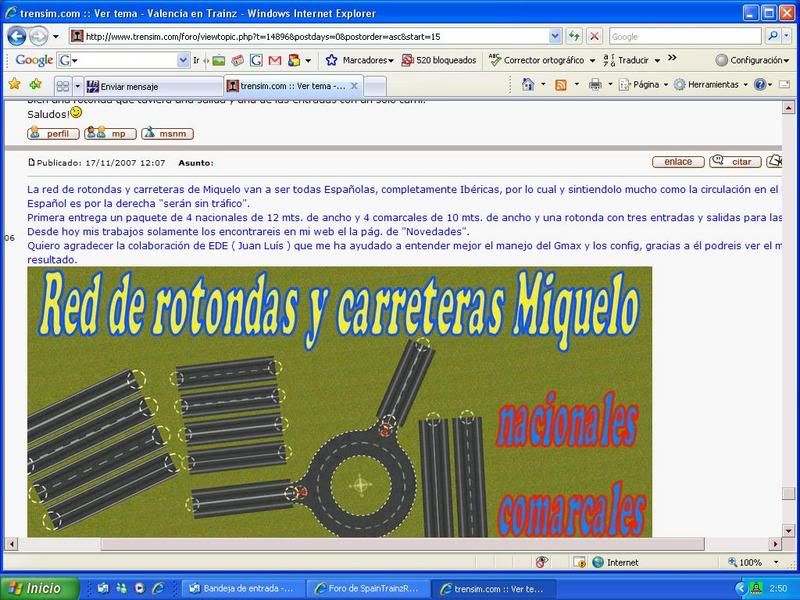Screen dimensions: 800x600
Task: Go back with the Back arrow button
Action: (x=16, y=36)
